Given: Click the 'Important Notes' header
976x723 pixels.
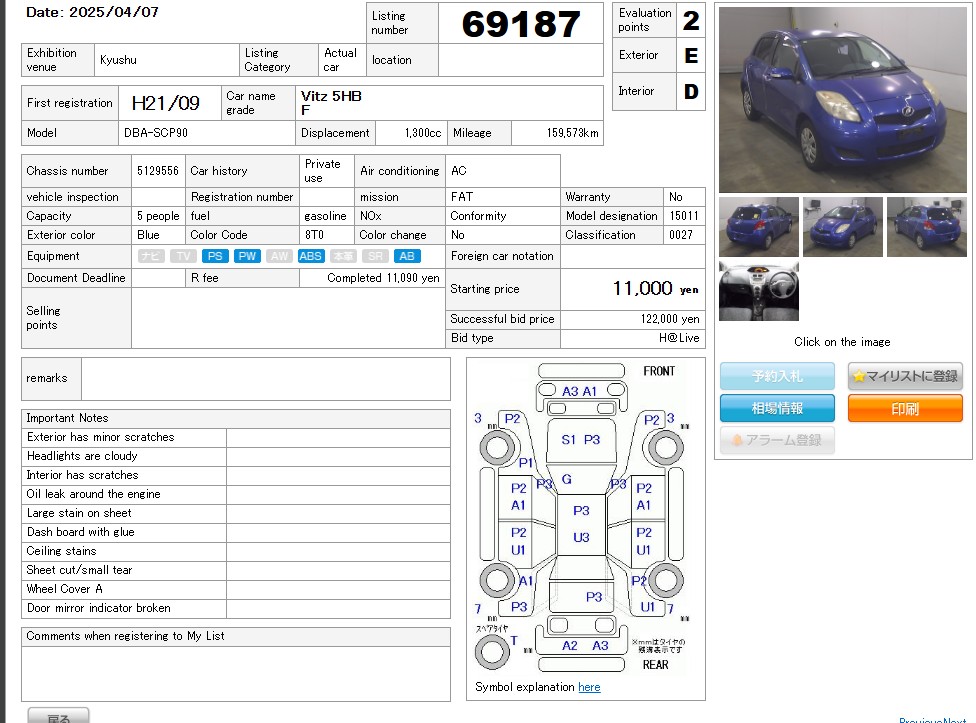Looking at the screenshot, I should (x=67, y=418).
